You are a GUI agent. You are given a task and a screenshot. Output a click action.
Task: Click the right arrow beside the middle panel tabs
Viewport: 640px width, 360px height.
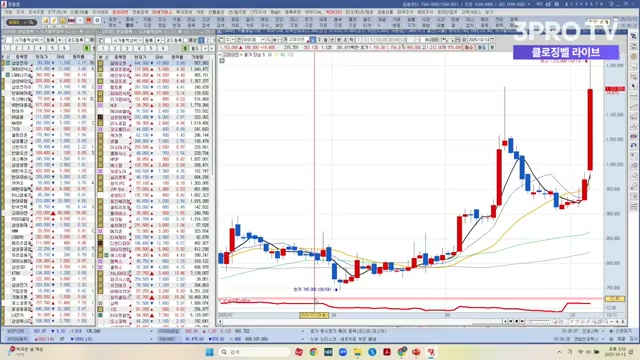pos(211,48)
